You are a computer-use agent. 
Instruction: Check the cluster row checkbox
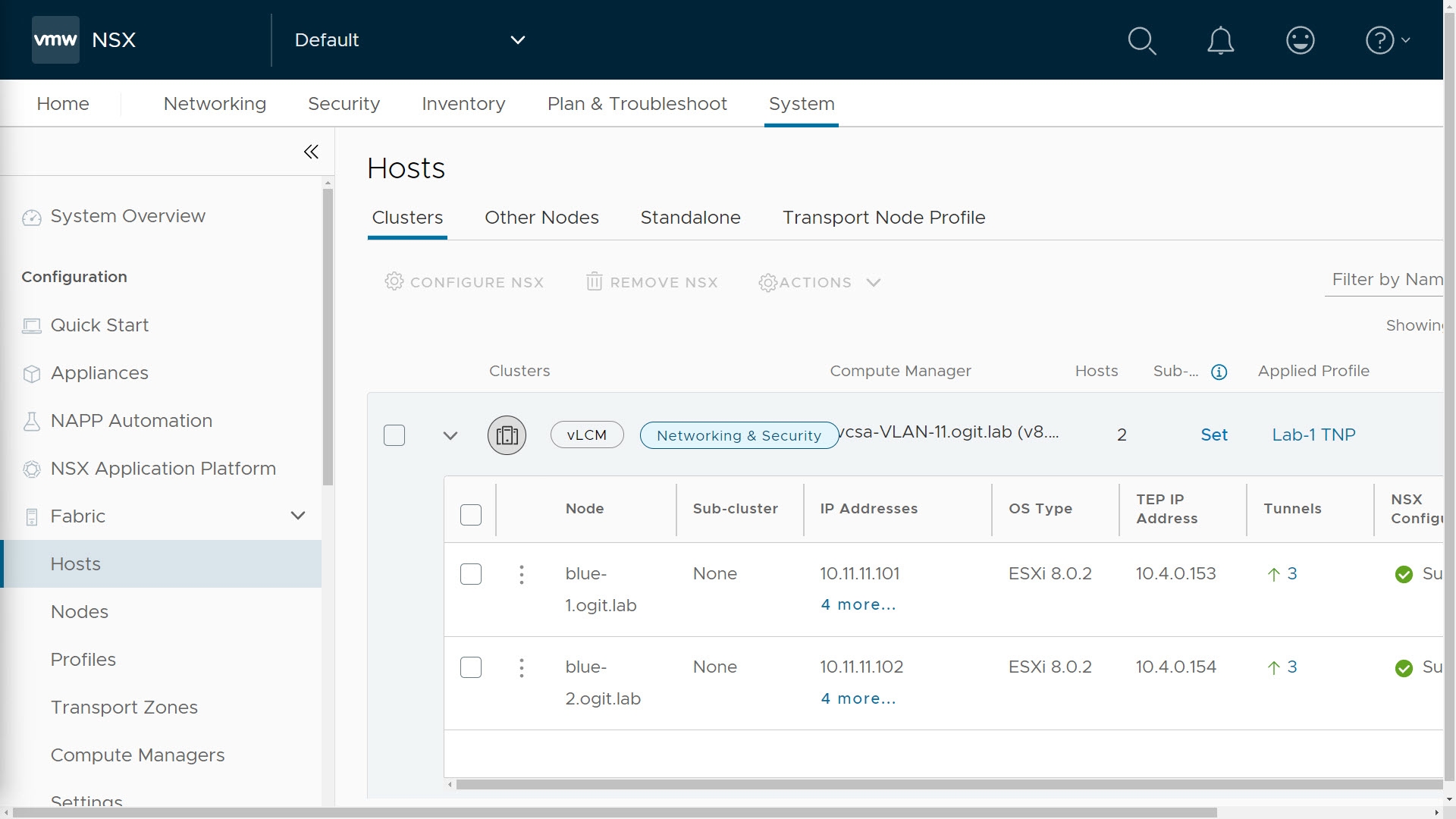pyautogui.click(x=394, y=435)
